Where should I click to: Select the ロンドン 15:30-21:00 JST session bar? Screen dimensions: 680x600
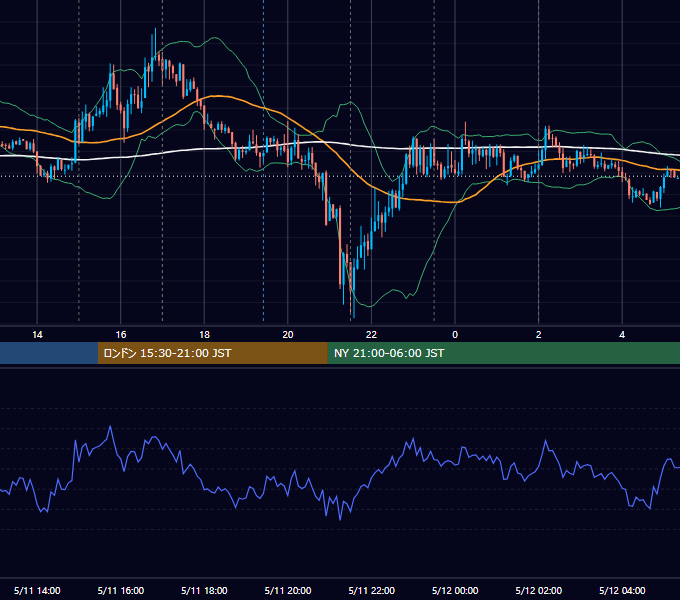pos(212,353)
